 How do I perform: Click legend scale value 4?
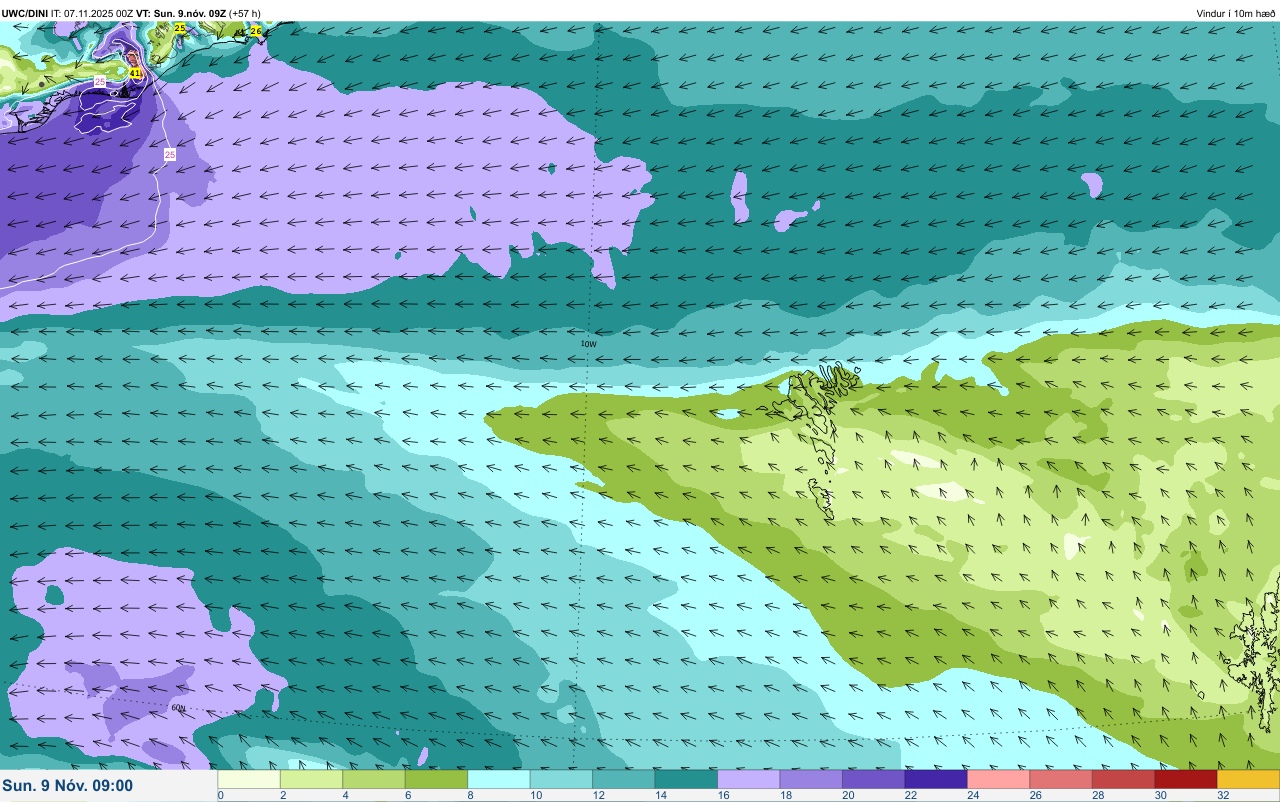pos(345,795)
